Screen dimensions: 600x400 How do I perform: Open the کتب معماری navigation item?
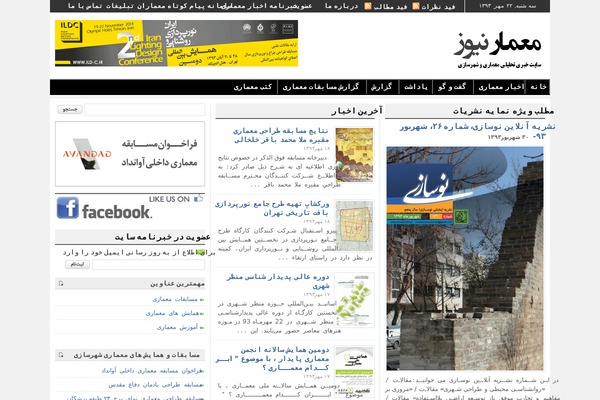coord(253,87)
